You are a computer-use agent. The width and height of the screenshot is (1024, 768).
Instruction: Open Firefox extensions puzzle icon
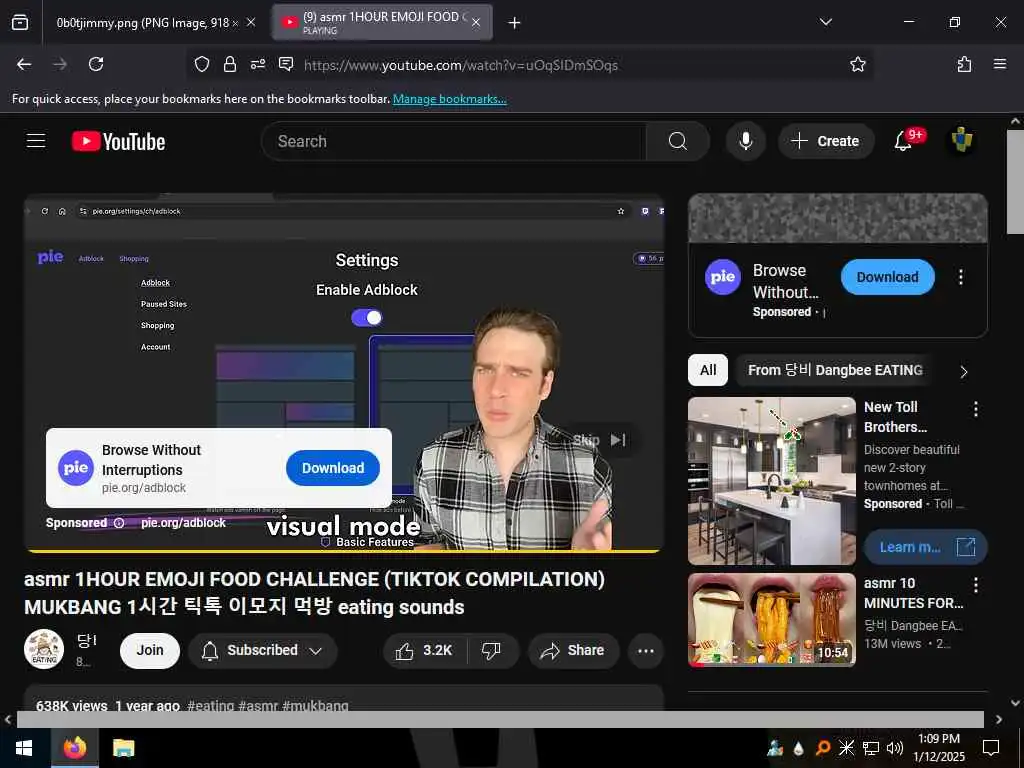[x=964, y=64]
